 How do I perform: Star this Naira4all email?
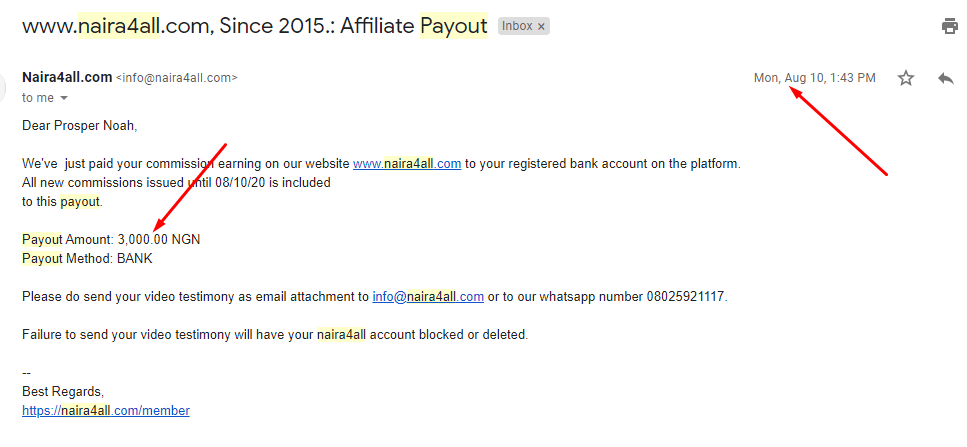[906, 78]
